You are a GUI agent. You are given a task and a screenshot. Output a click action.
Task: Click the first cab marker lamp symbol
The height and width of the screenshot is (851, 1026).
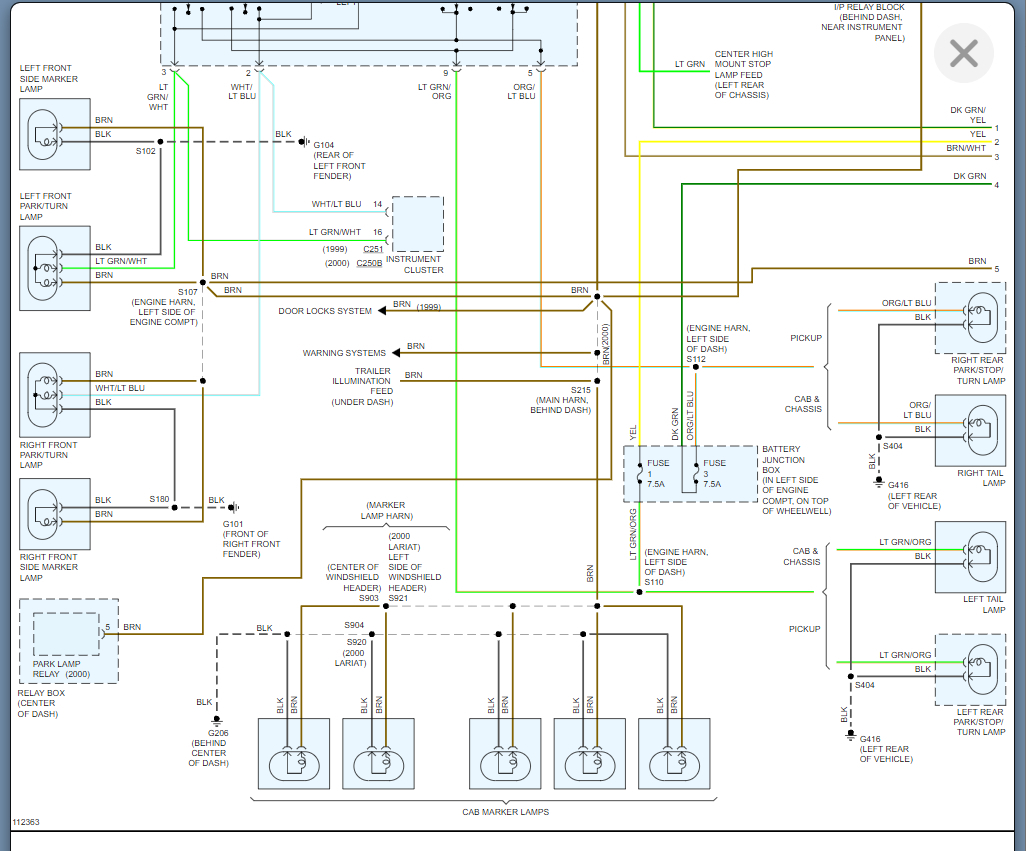pyautogui.click(x=294, y=754)
